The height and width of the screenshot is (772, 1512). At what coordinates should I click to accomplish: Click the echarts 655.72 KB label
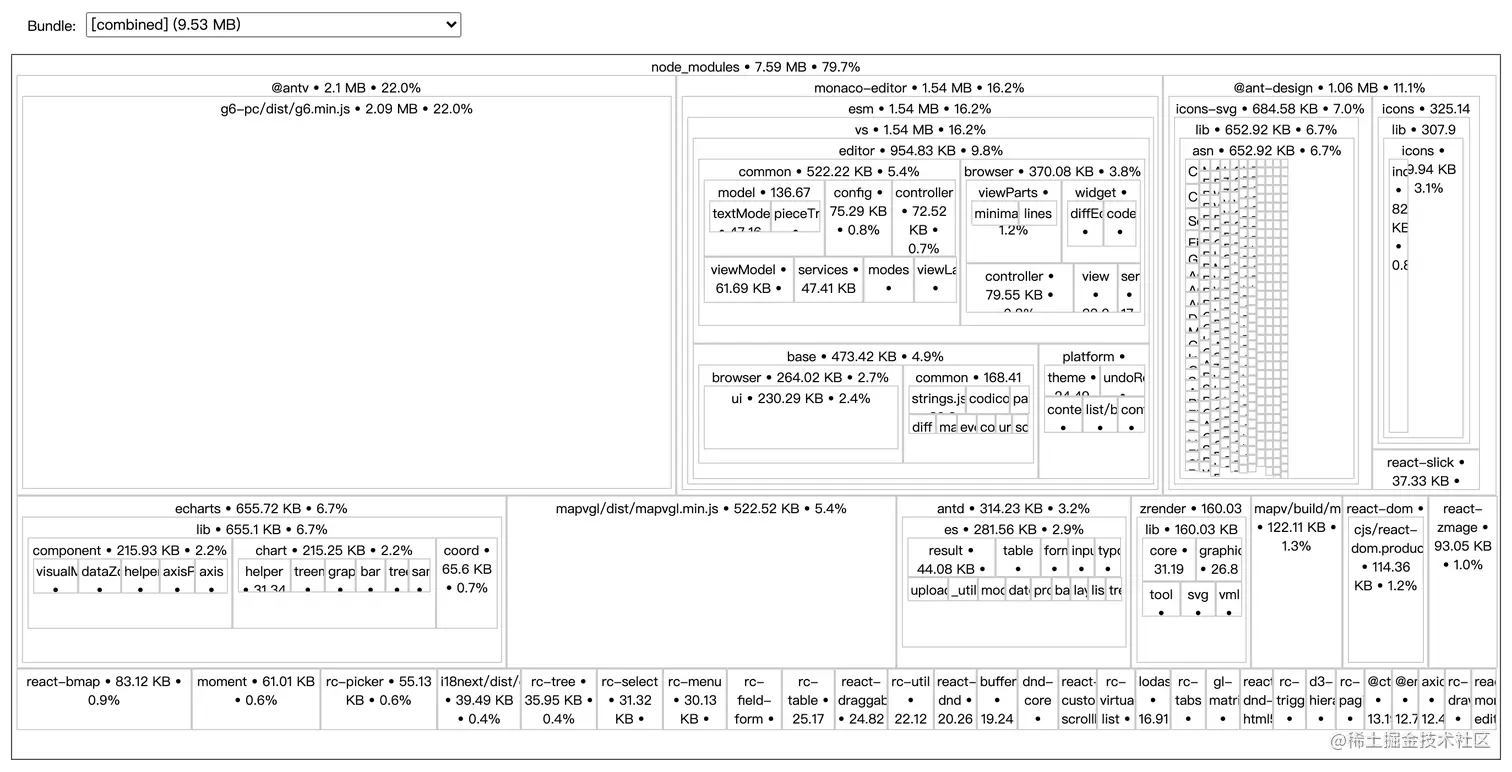[261, 509]
